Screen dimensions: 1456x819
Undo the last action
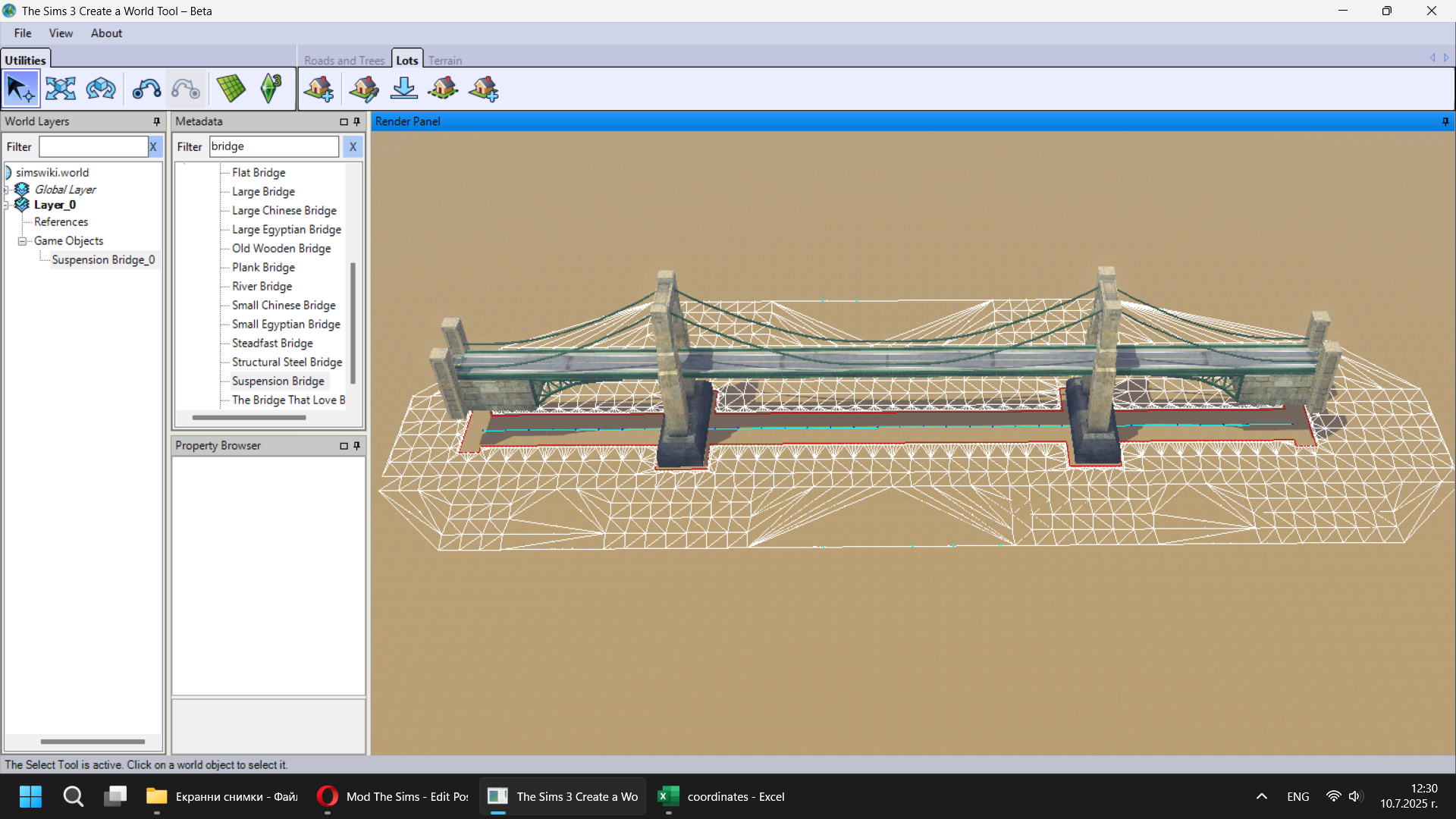click(146, 89)
